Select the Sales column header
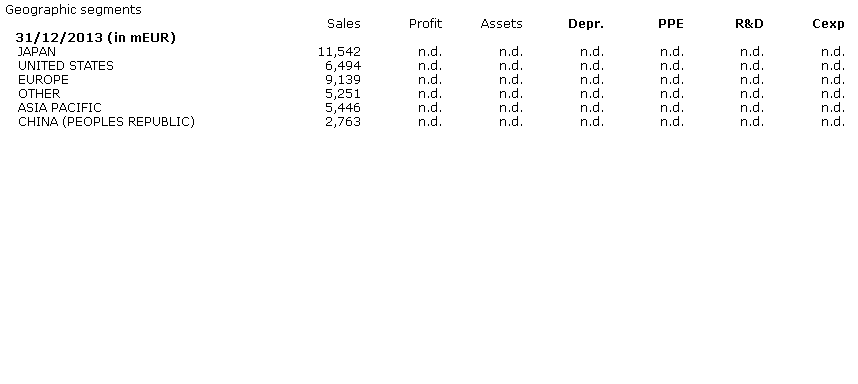The width and height of the screenshot is (858, 384). pos(344,24)
